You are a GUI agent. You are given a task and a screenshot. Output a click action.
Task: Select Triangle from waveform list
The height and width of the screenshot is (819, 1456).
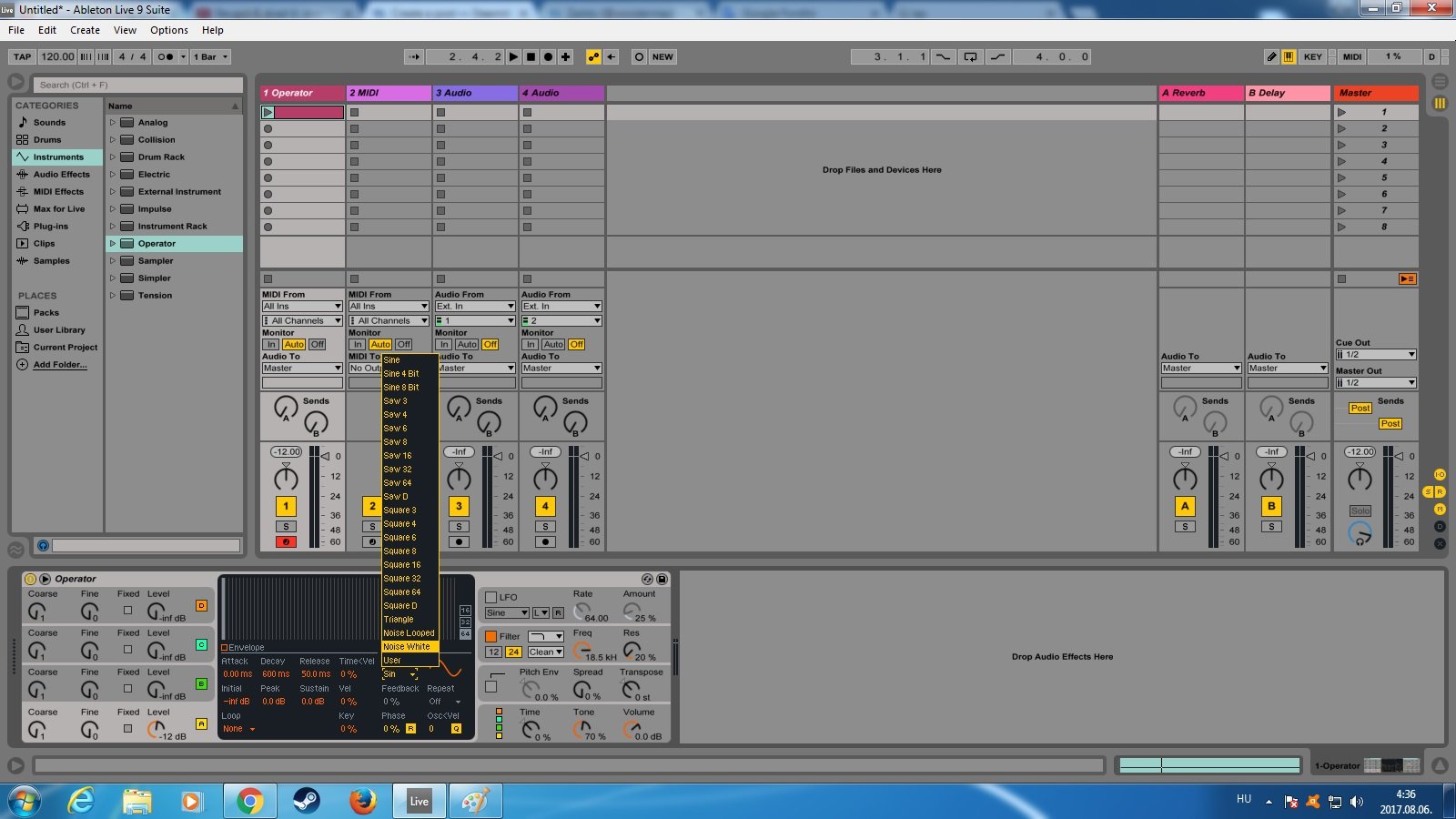410,620
